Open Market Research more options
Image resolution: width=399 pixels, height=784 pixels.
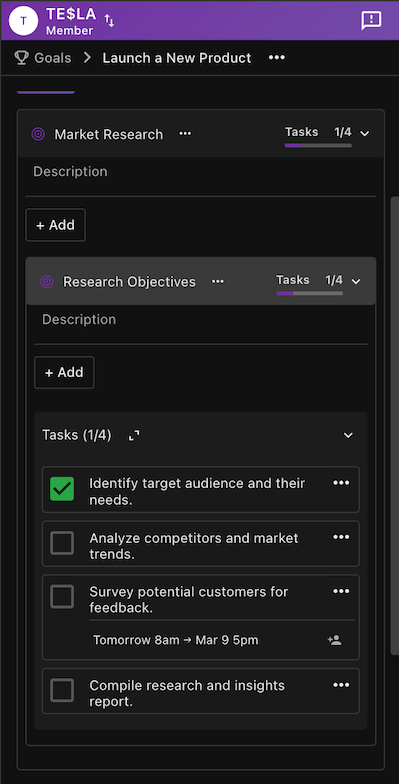185,134
